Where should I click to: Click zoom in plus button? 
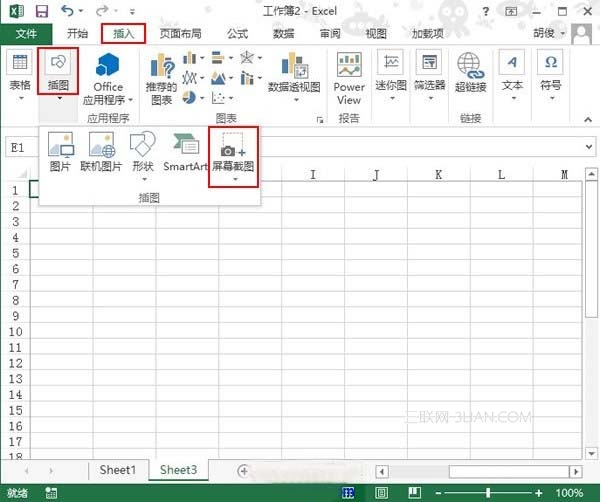[x=539, y=493]
